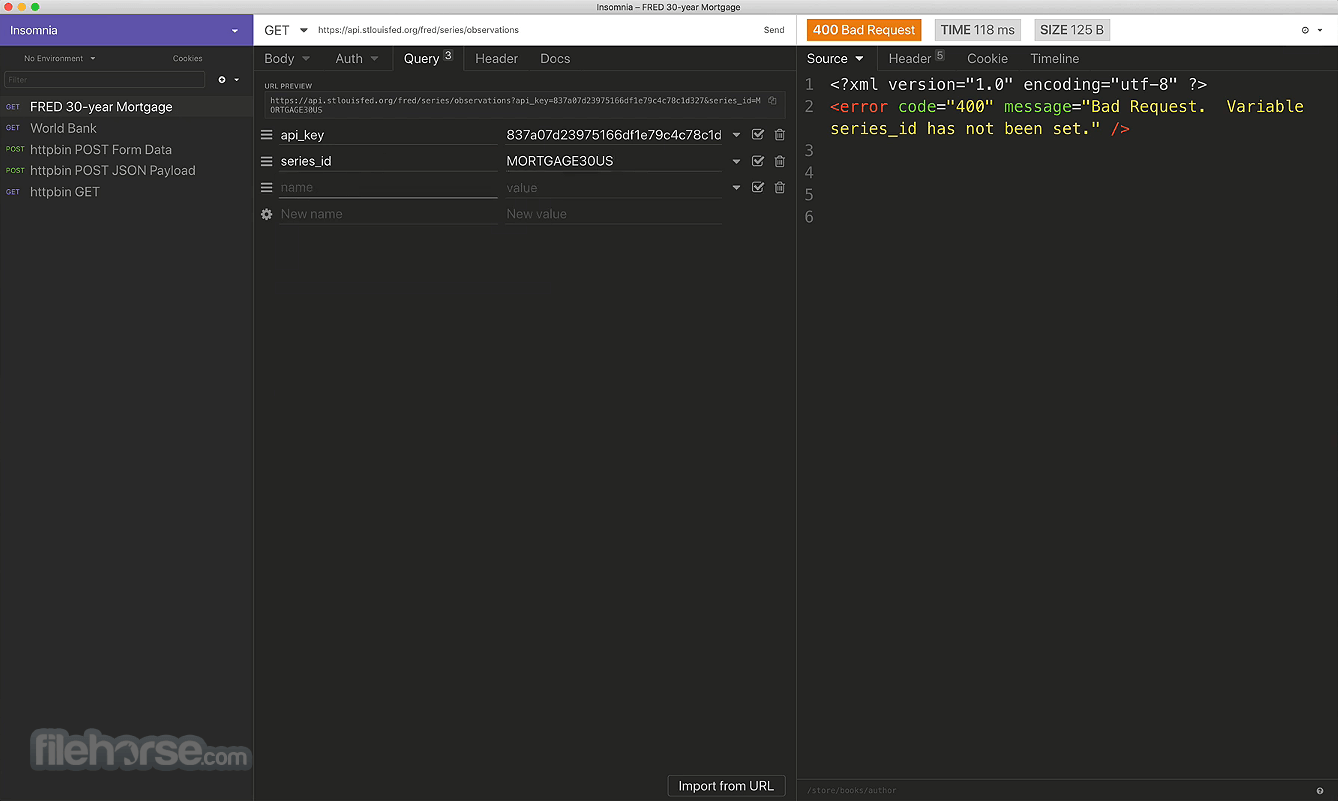Click the URL preview text

pos(516,105)
